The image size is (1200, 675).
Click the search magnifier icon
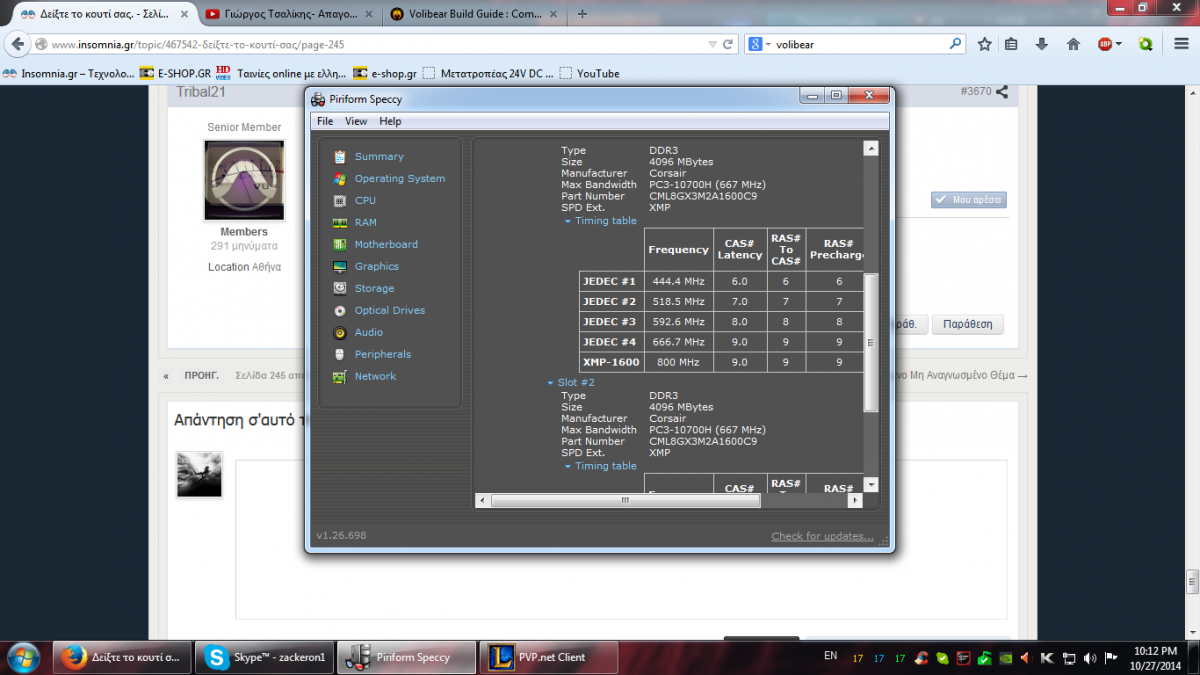pyautogui.click(x=955, y=44)
